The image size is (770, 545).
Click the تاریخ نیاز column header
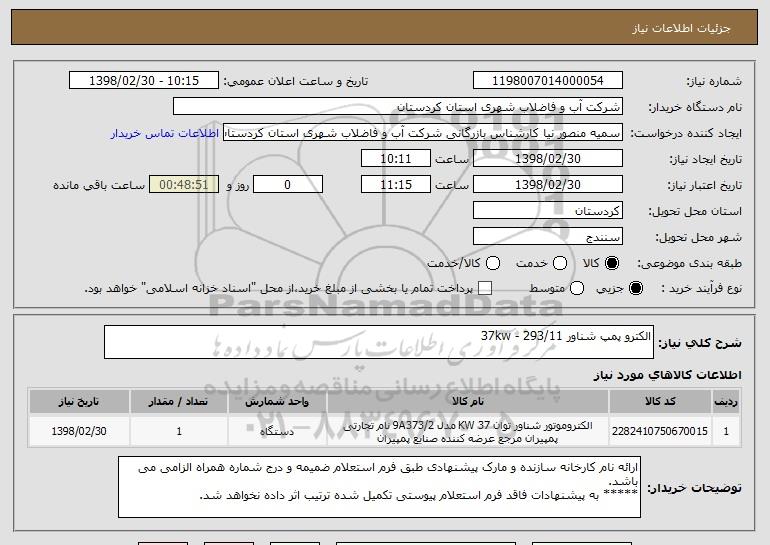[x=79, y=402]
